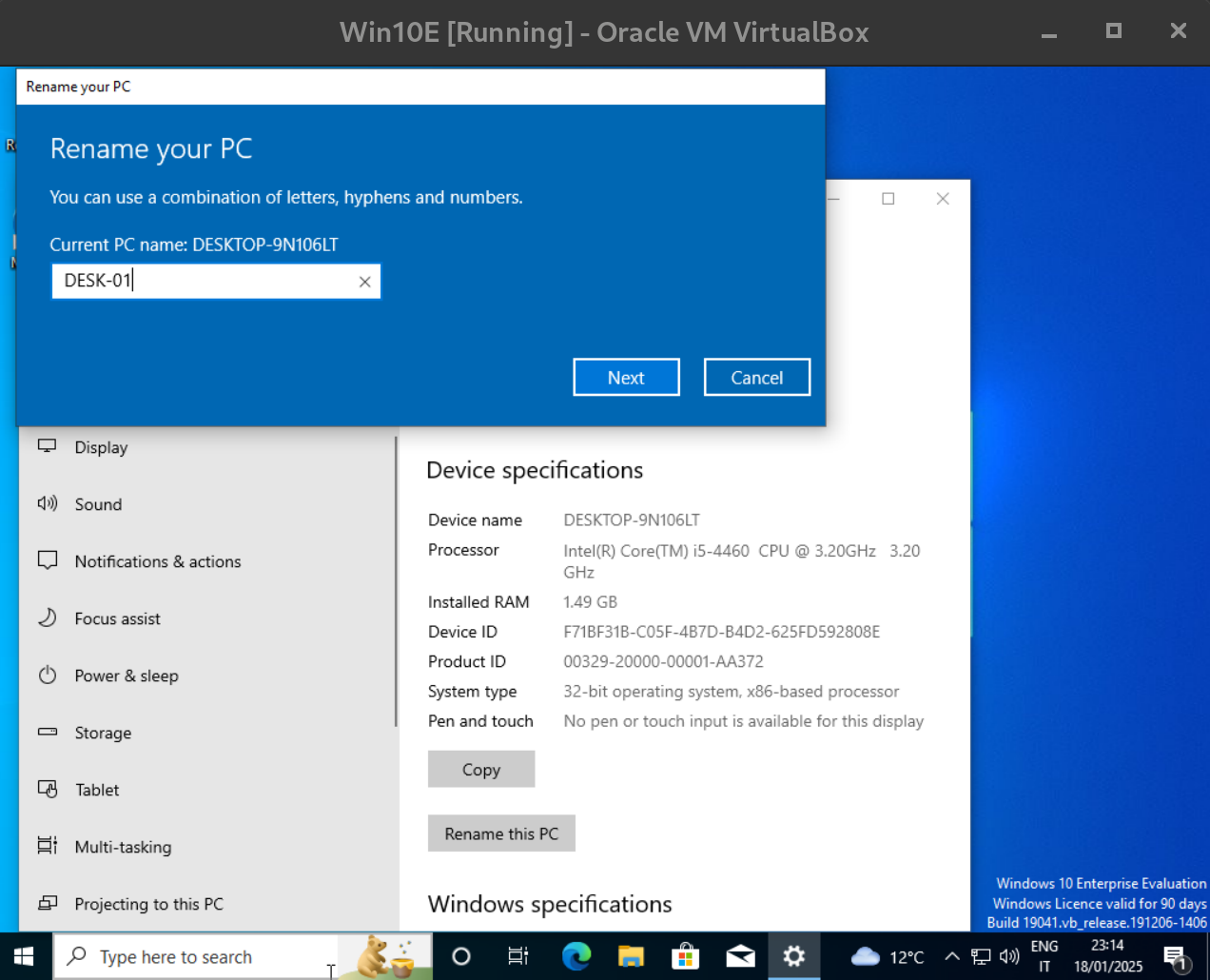Open Task View from taskbar
1210x980 pixels.
tap(517, 956)
